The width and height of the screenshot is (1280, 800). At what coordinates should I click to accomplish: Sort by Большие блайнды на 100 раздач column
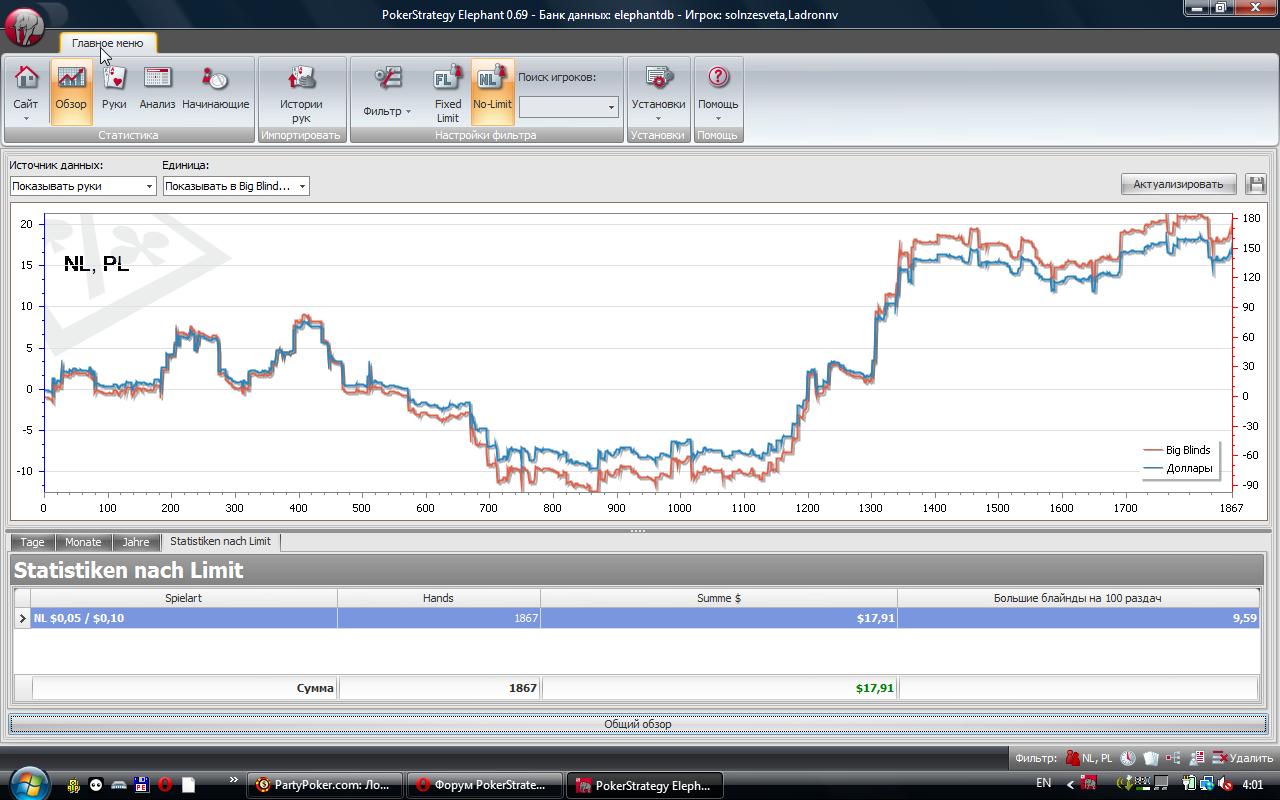[1077, 598]
